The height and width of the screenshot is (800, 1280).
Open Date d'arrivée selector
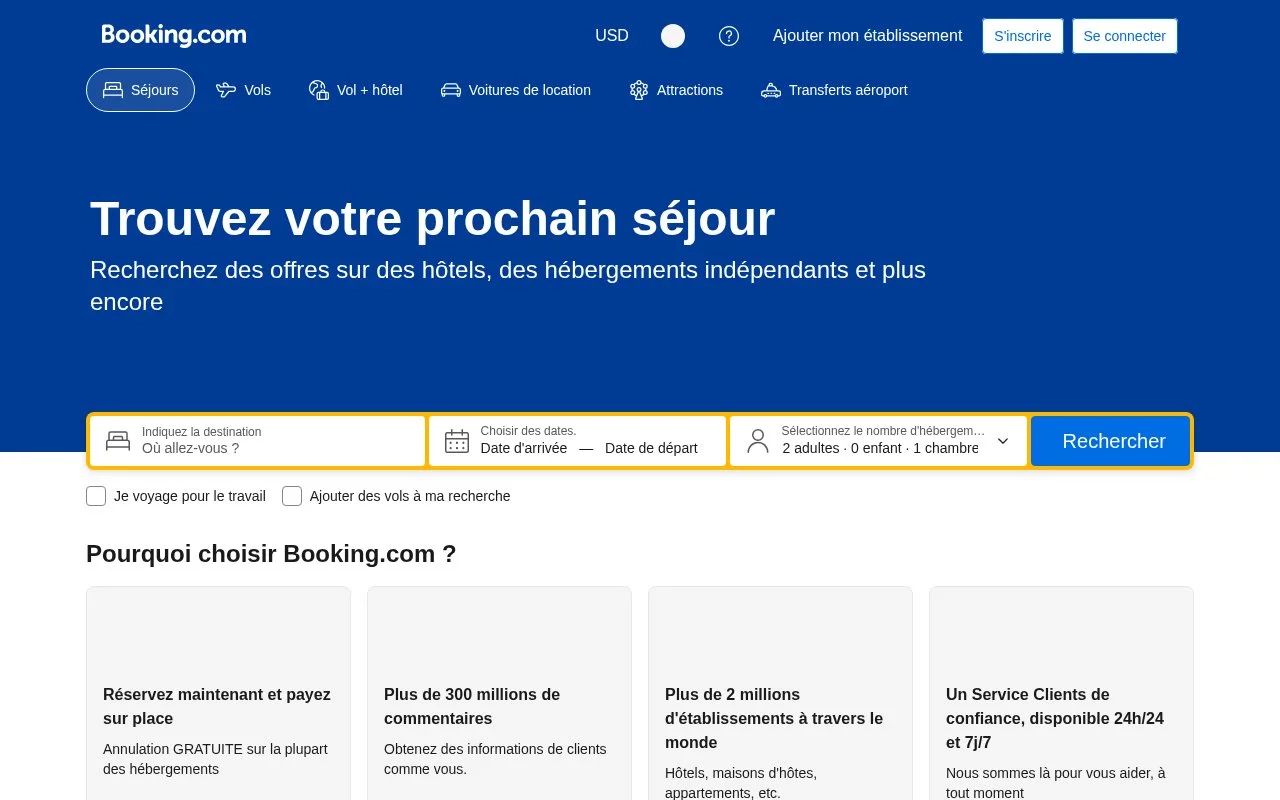click(x=524, y=448)
